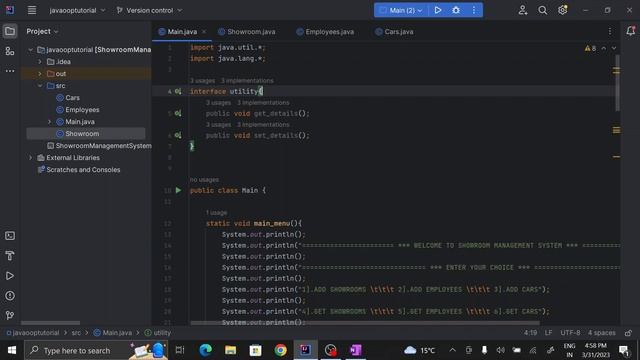Open Version control dropdown

[x=149, y=10]
